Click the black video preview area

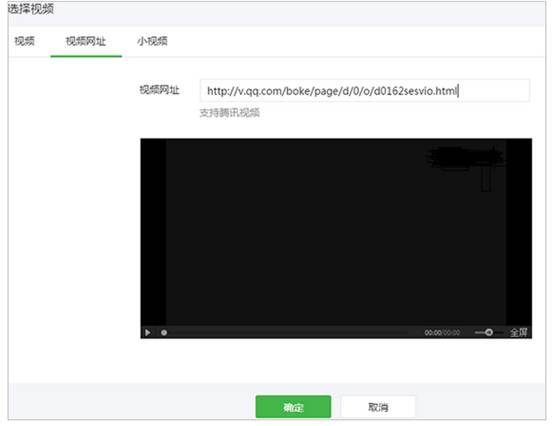pos(336,232)
